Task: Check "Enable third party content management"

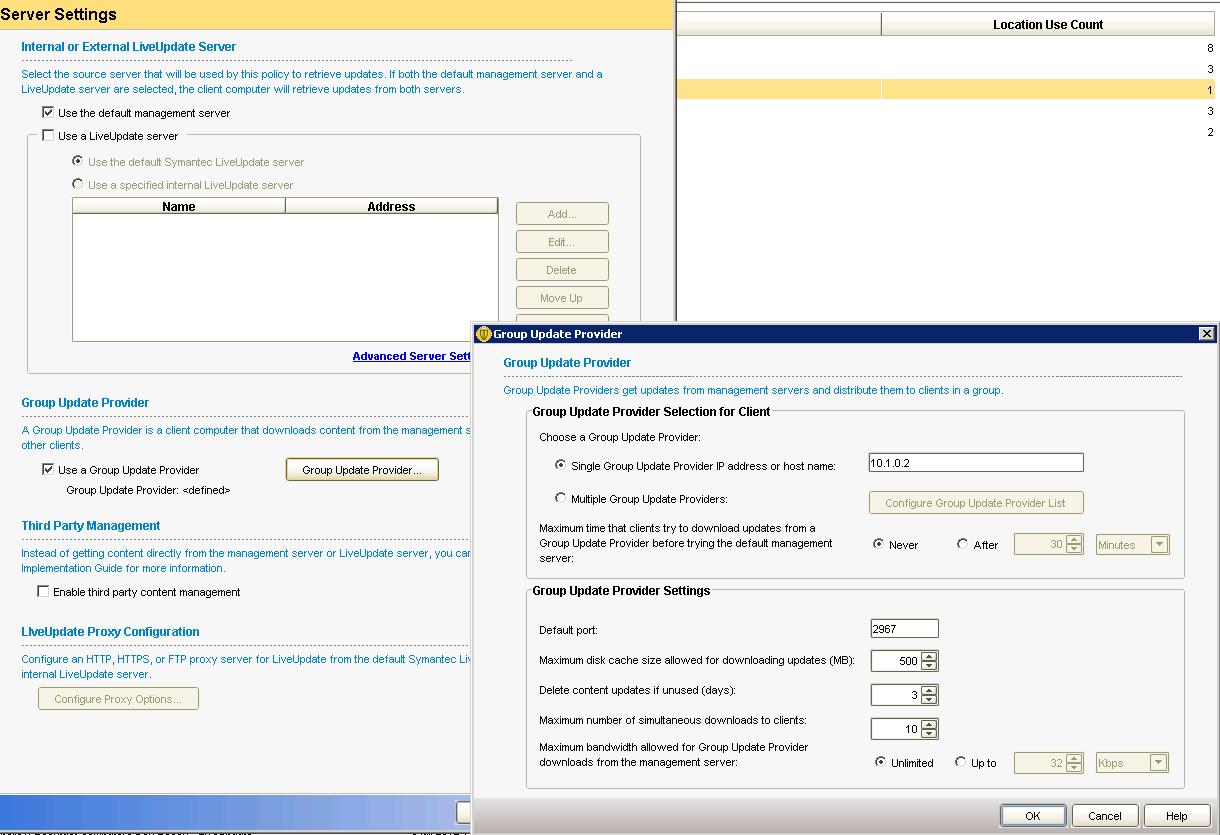Action: [44, 592]
